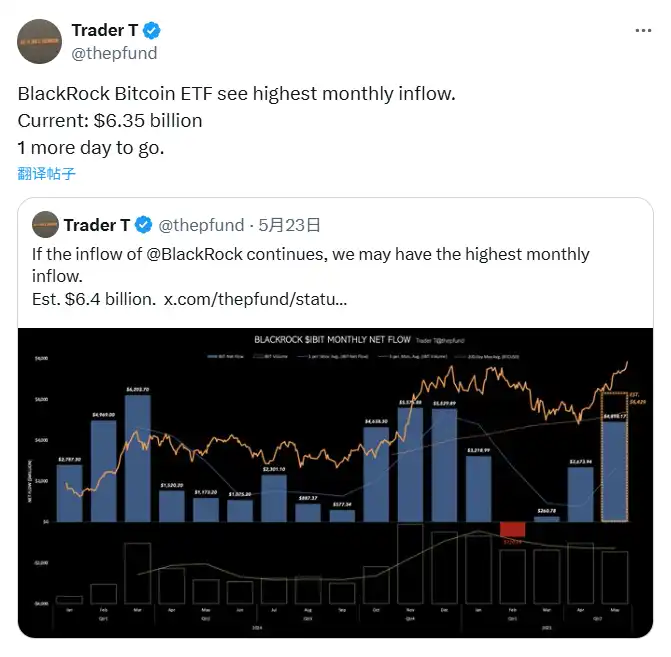The height and width of the screenshot is (657, 671).
Task: Click the verified badge in the quoted post
Action: tap(144, 225)
